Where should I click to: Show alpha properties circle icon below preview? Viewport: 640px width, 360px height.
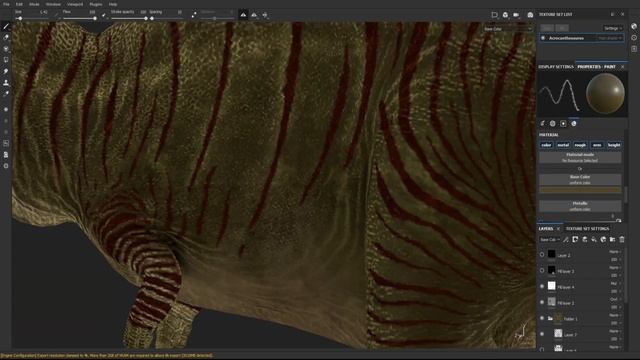[553, 123]
